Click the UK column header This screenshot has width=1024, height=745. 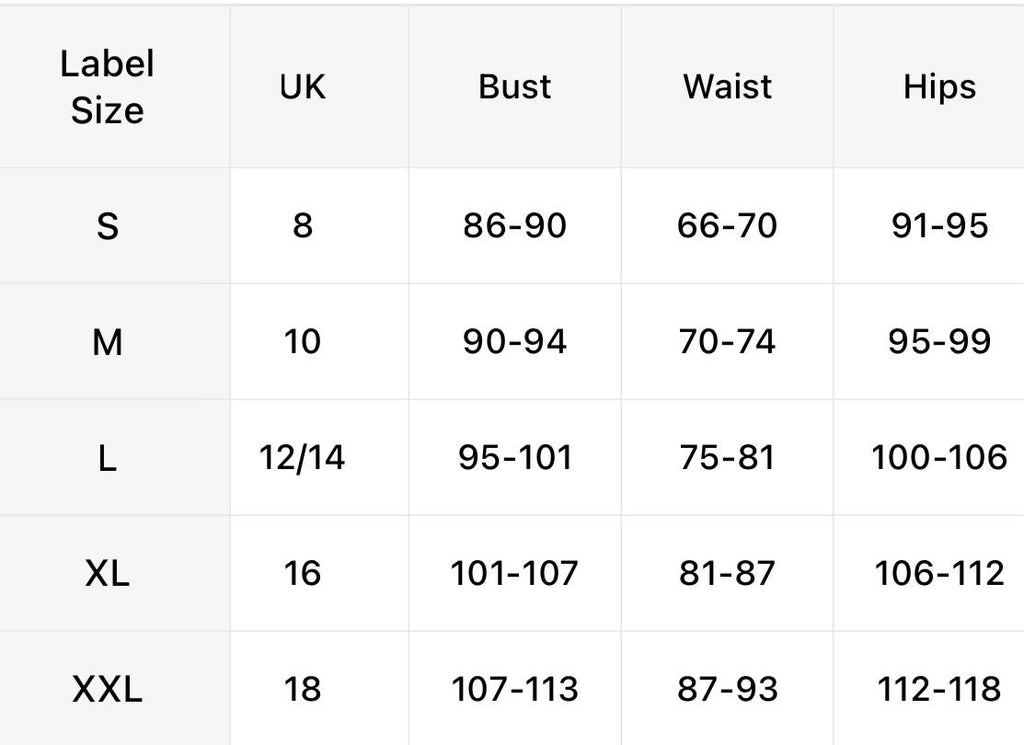[x=302, y=87]
